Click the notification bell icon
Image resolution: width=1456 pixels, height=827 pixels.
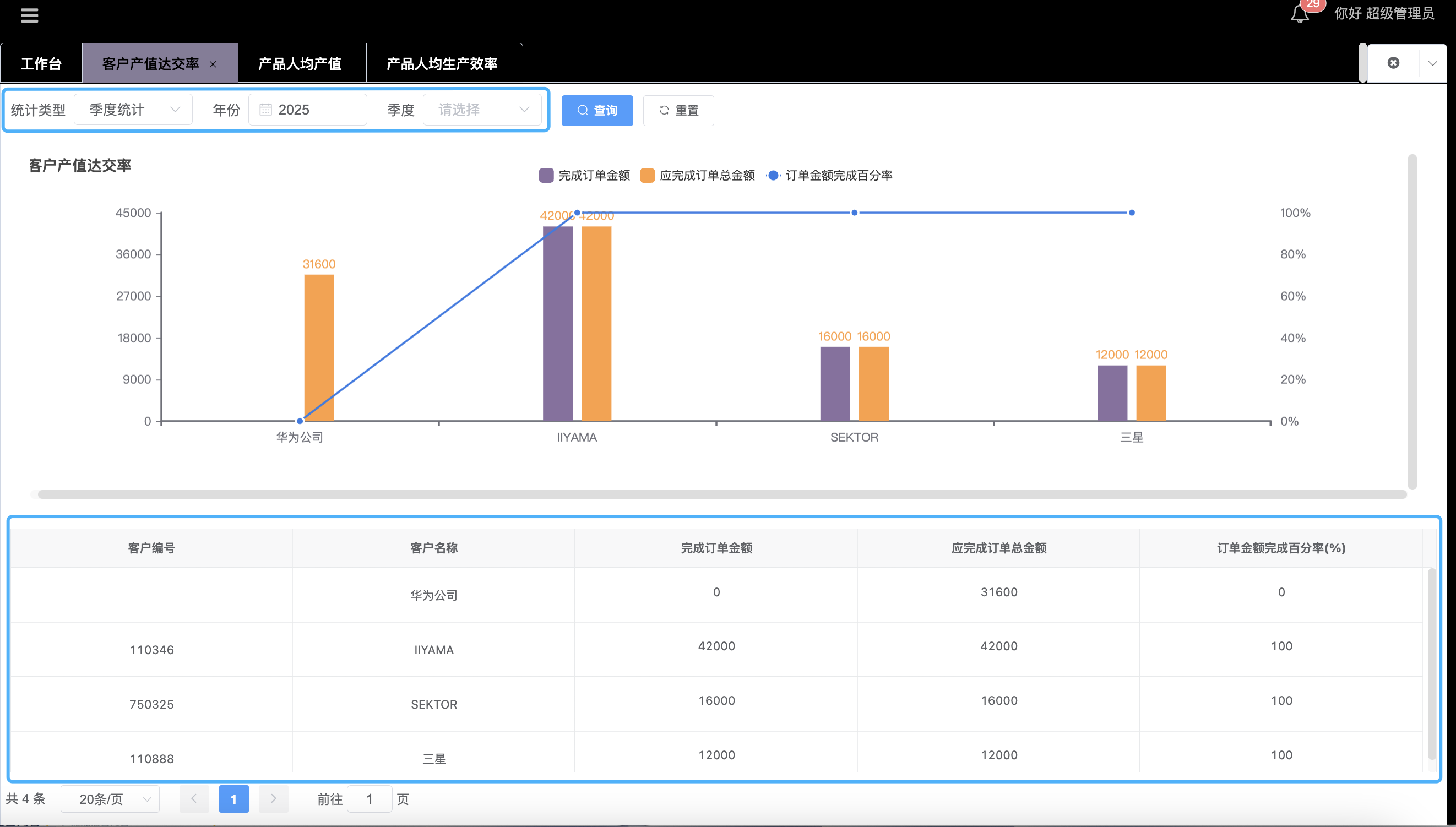[x=1299, y=14]
